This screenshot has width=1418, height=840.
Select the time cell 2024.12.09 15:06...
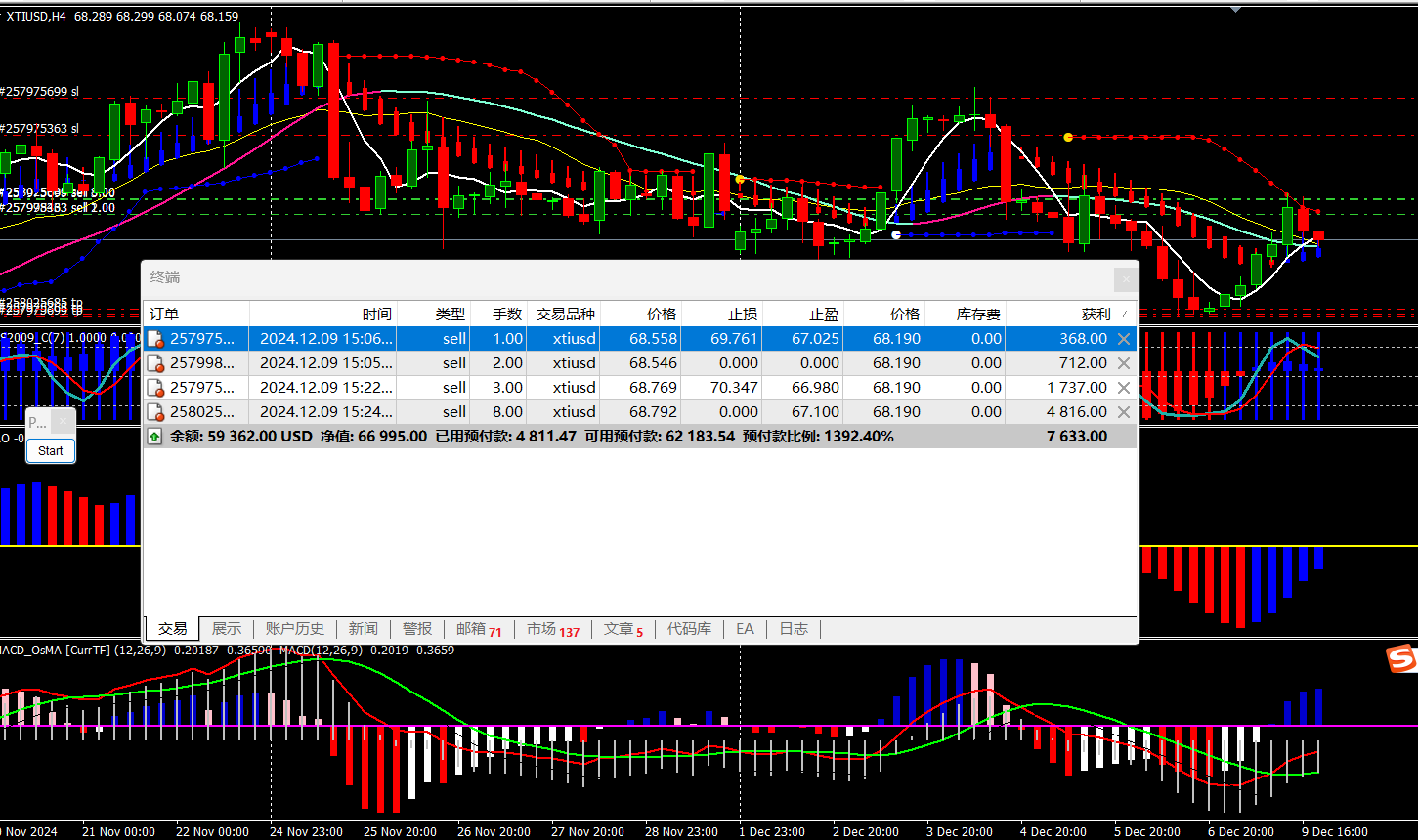(323, 339)
